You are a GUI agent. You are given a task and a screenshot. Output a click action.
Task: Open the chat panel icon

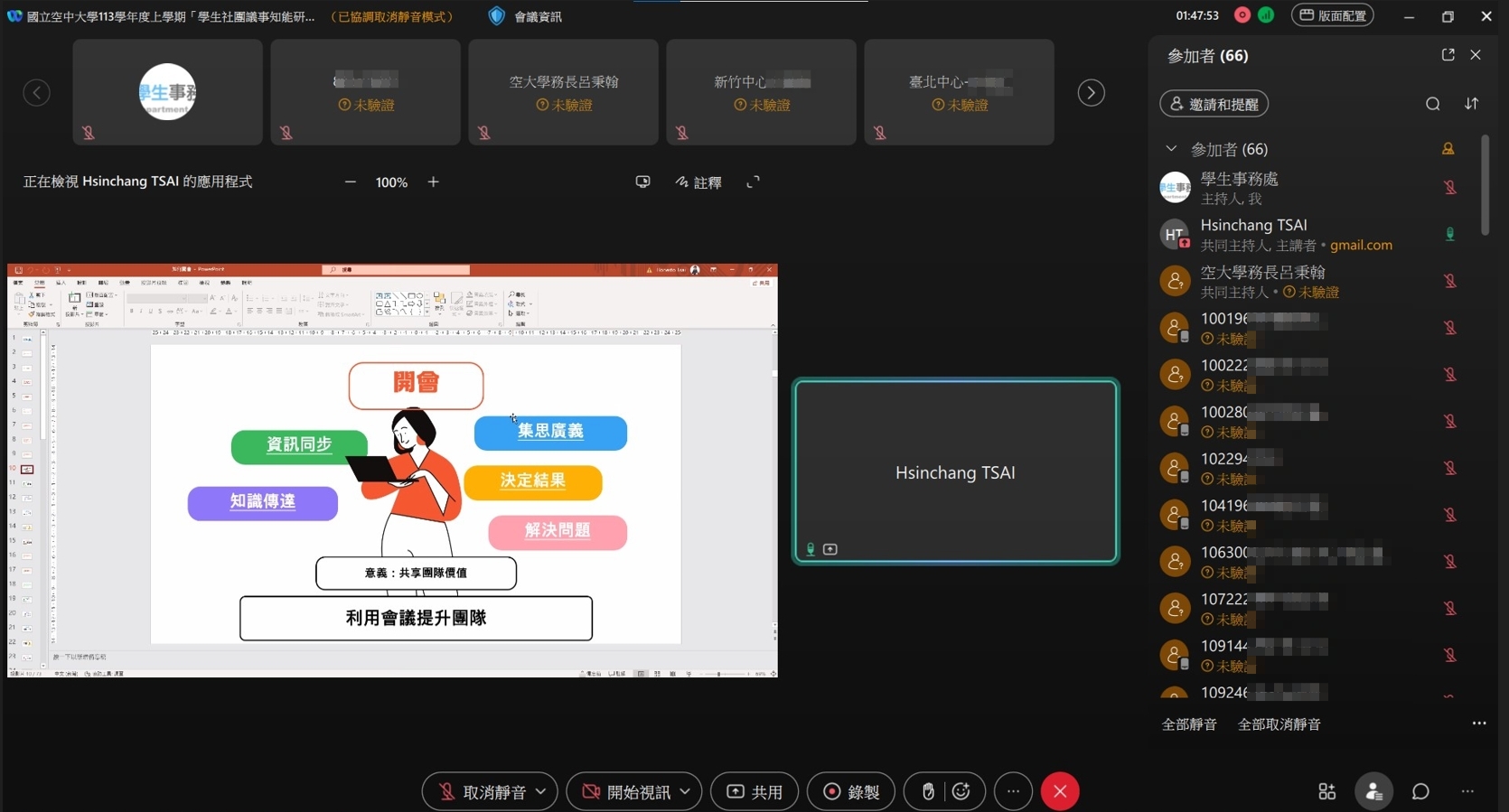pyautogui.click(x=1420, y=792)
